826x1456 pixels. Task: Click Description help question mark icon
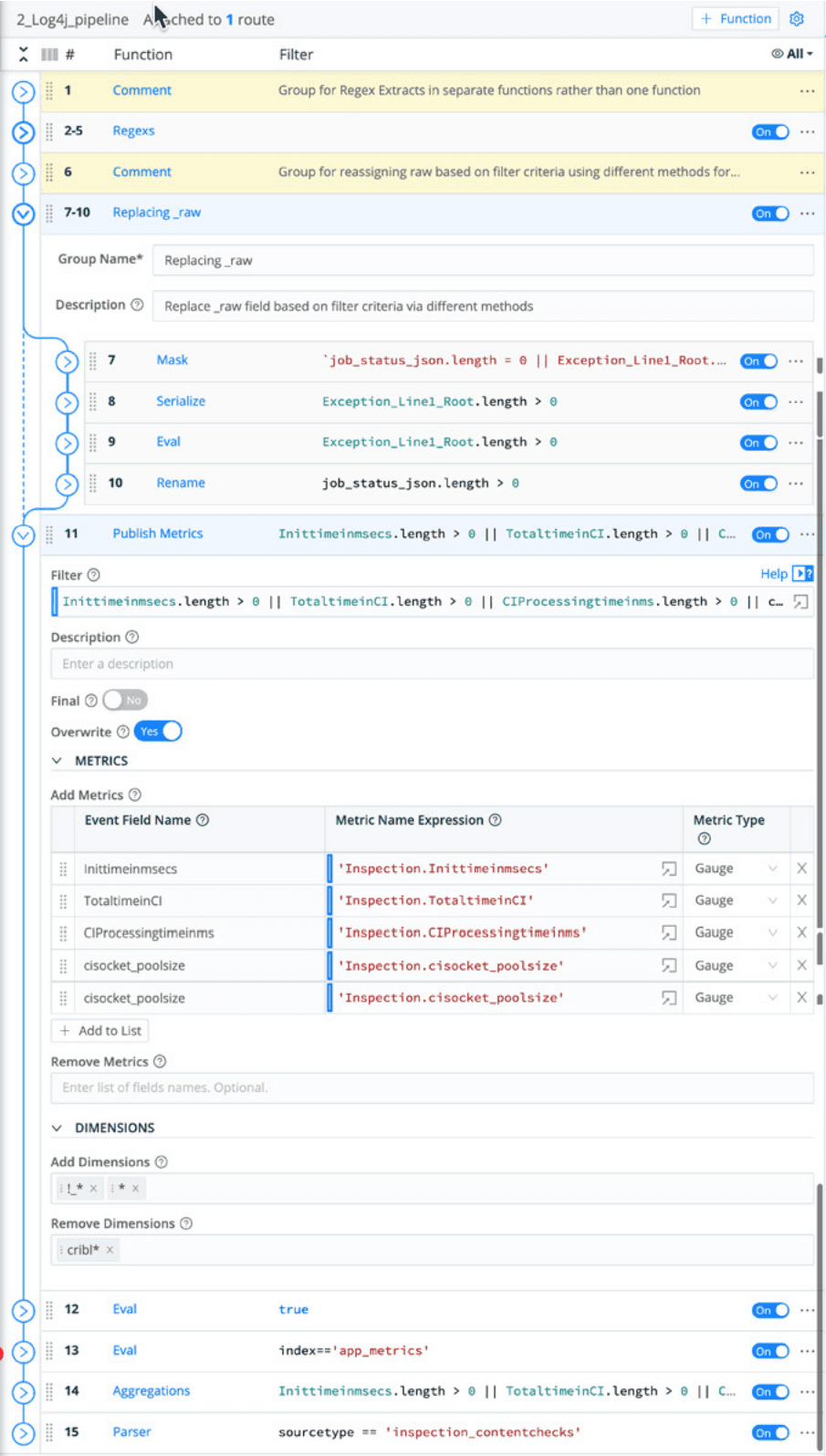131,637
